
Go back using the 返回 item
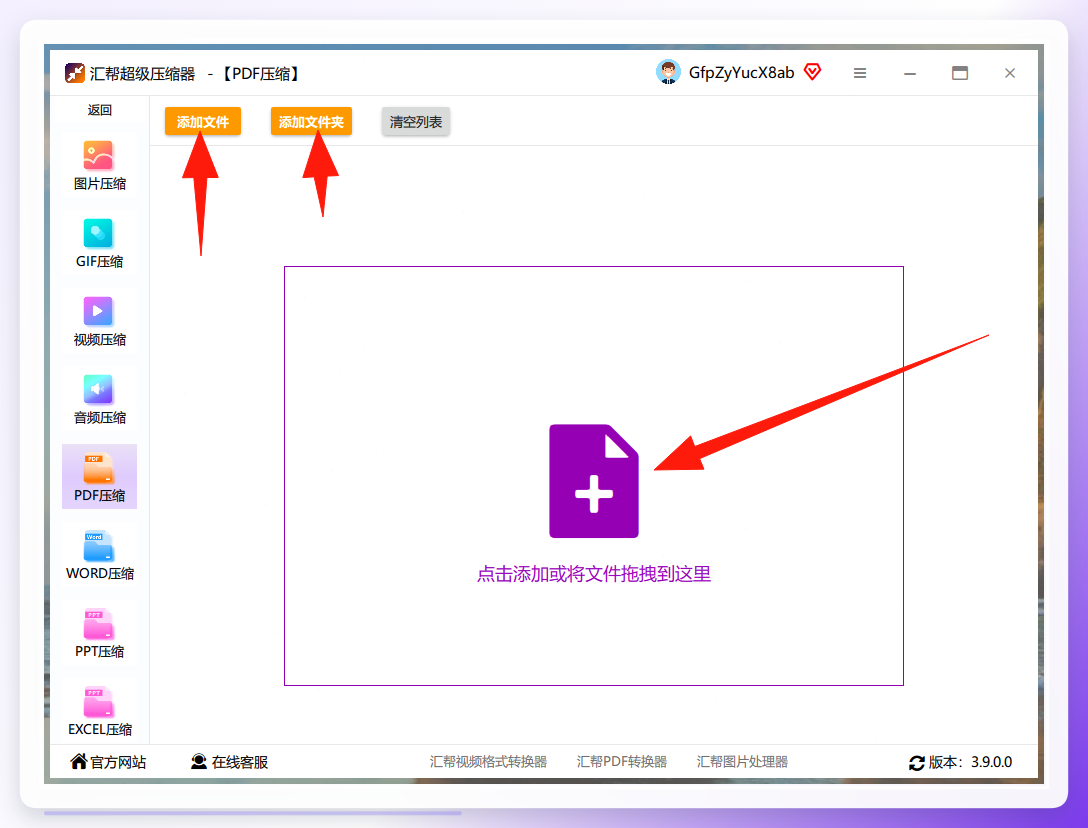coord(99,110)
